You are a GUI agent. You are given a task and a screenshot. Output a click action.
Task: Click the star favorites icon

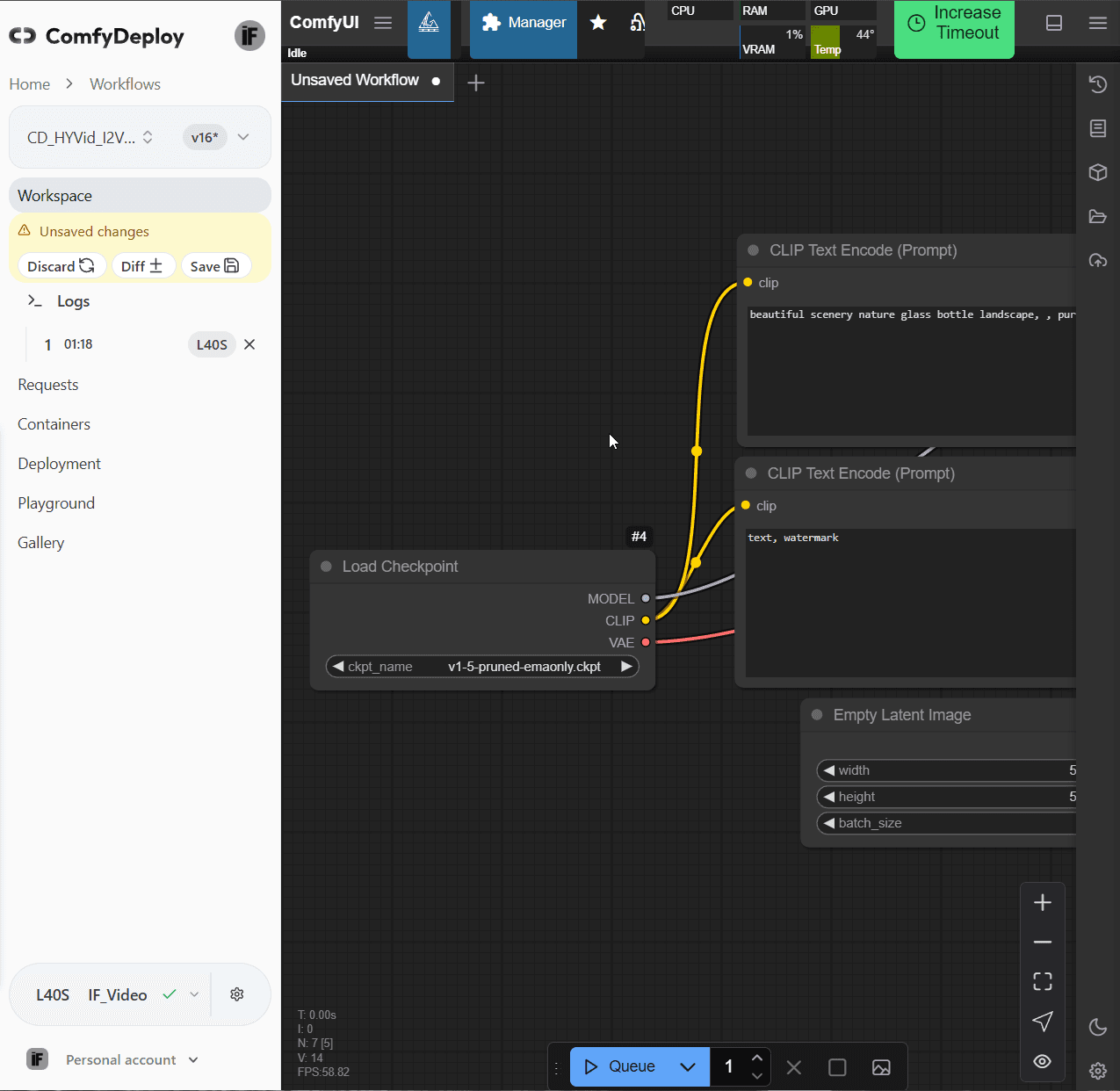598,23
